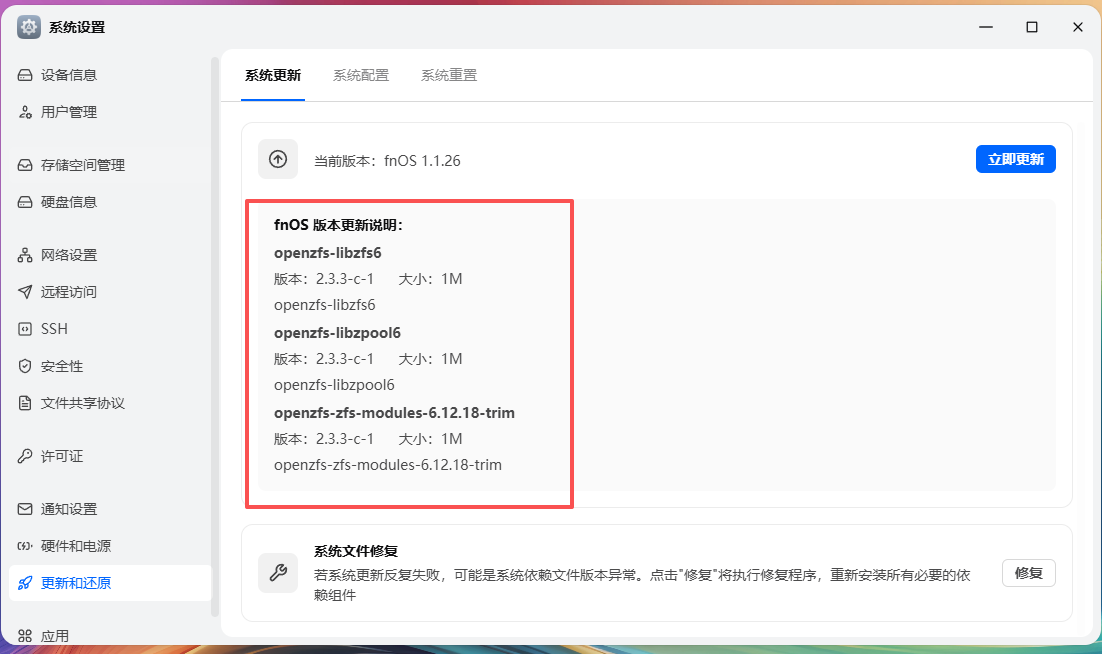Open 网络设置 using its network icon

[x=23, y=254]
